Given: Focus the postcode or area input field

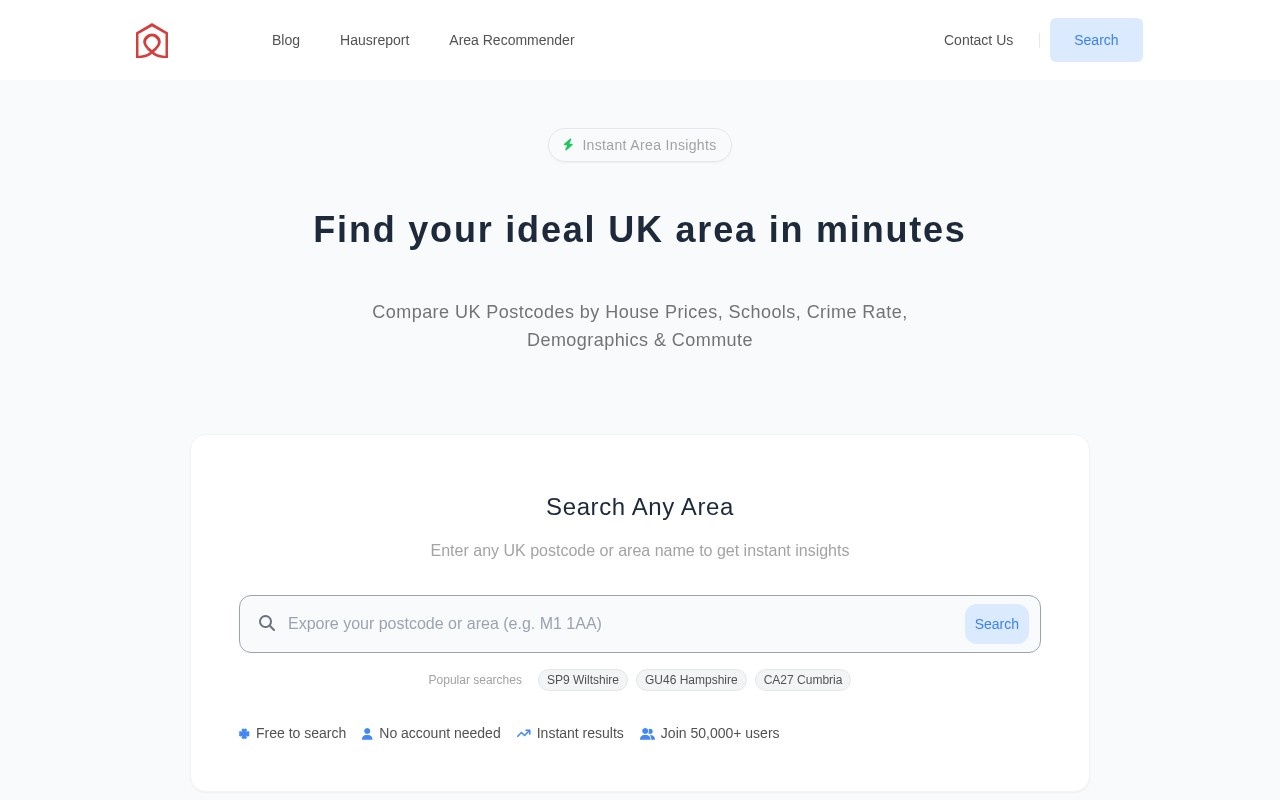Looking at the screenshot, I should pyautogui.click(x=620, y=624).
